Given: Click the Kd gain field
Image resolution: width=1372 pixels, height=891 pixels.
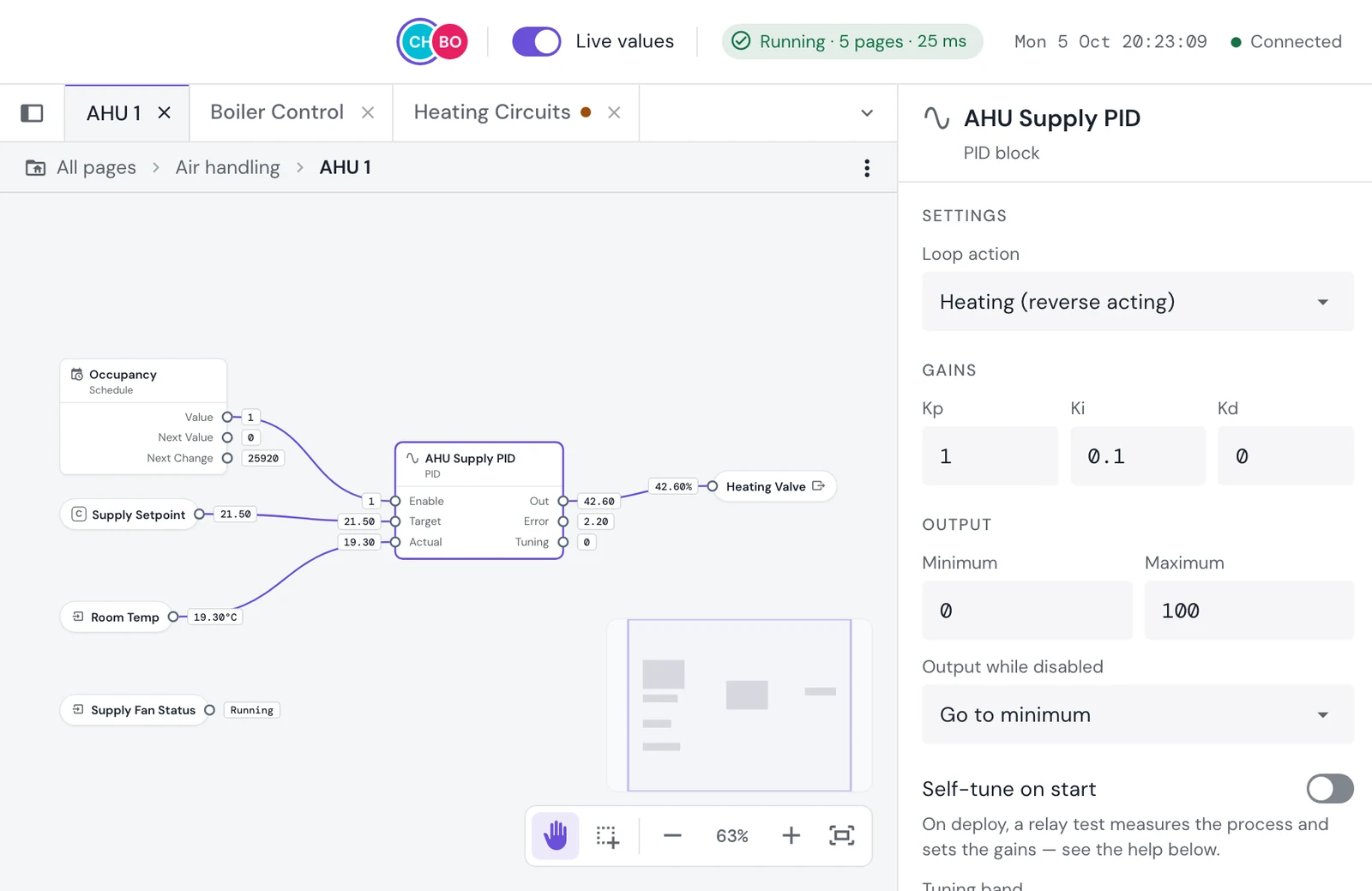Looking at the screenshot, I should click(1285, 456).
